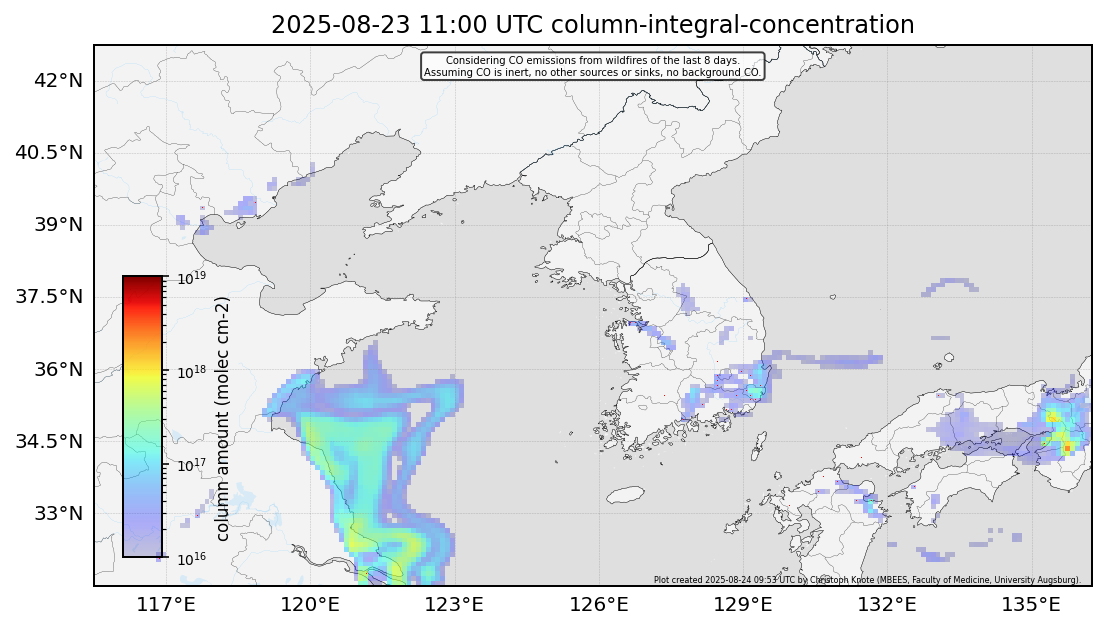Click the dark red top of the colorbar
1106x629 pixels.
[x=142, y=283]
